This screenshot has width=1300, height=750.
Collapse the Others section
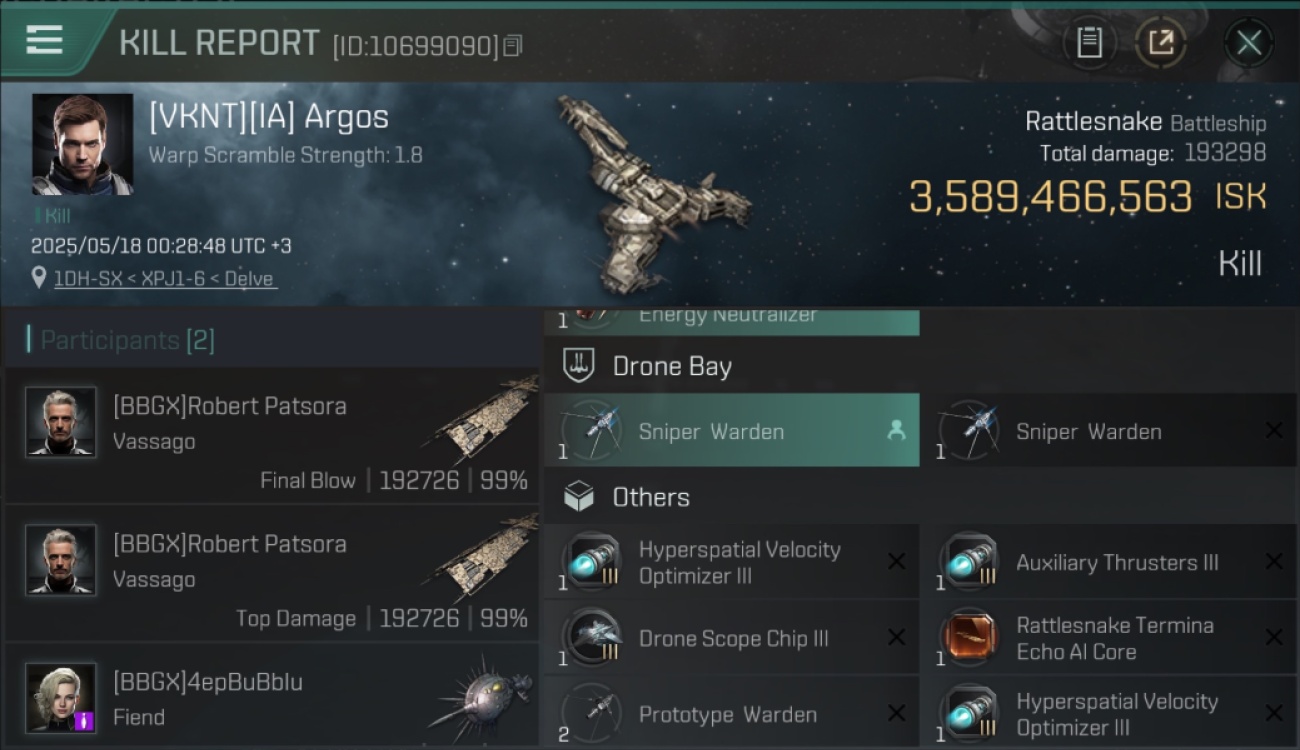coord(920,497)
